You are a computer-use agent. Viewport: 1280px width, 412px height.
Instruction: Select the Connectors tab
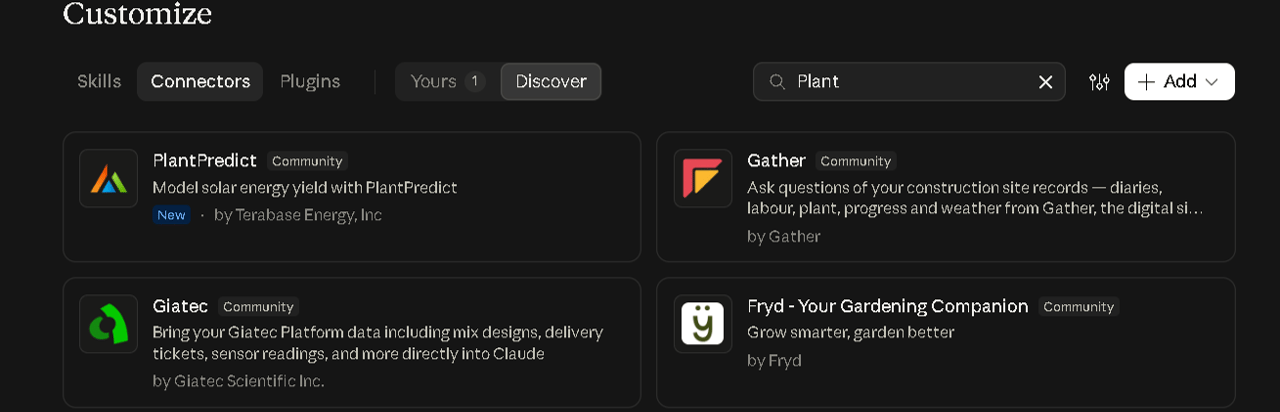[x=200, y=82]
